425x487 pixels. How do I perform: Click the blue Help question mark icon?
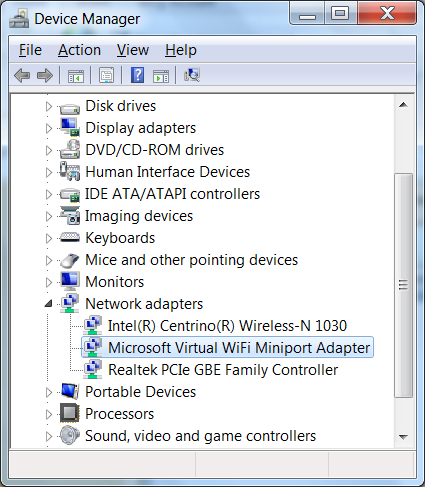point(137,75)
